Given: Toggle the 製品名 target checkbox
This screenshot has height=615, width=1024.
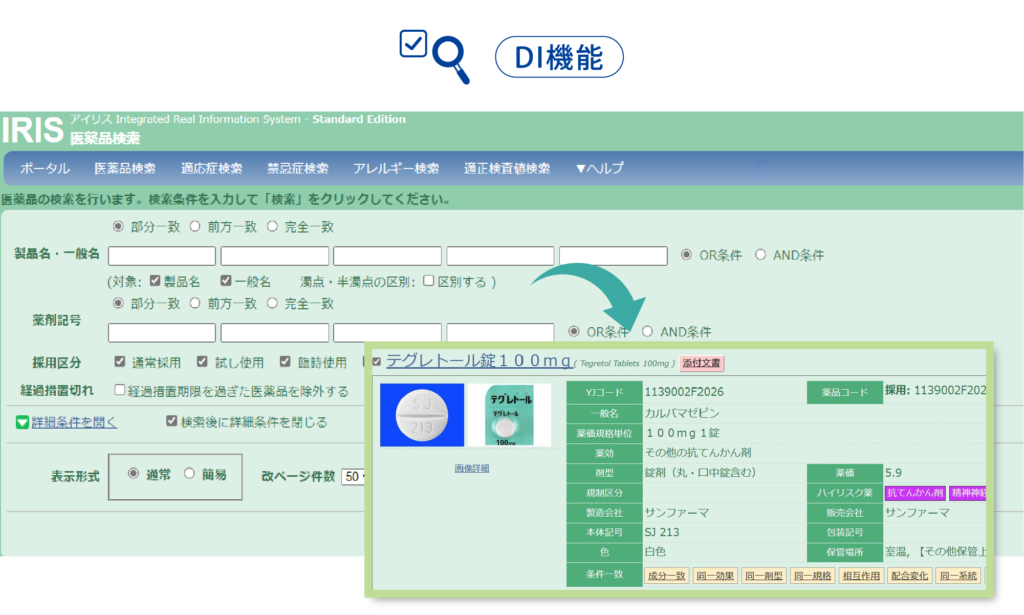Looking at the screenshot, I should point(155,281).
